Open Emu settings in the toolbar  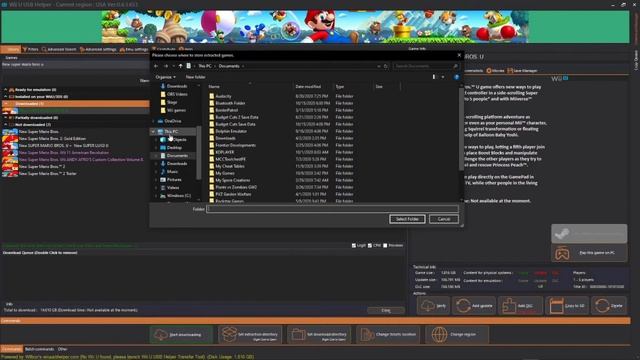[x=134, y=49]
